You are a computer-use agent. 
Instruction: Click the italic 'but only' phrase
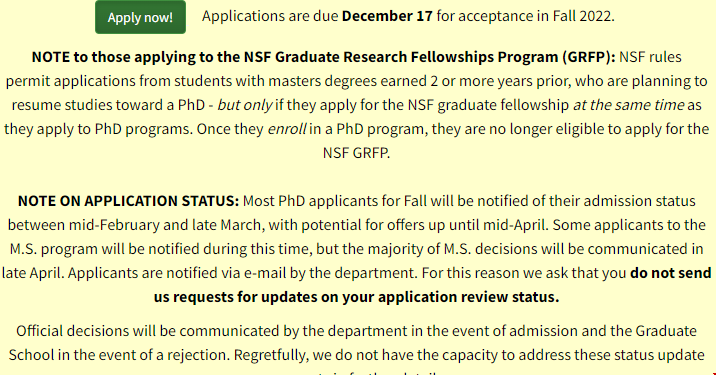(x=245, y=105)
